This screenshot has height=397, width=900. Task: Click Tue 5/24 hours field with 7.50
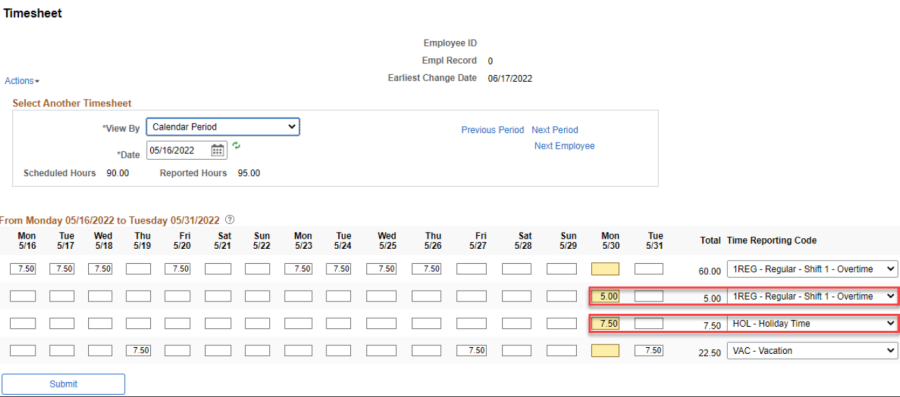point(339,269)
